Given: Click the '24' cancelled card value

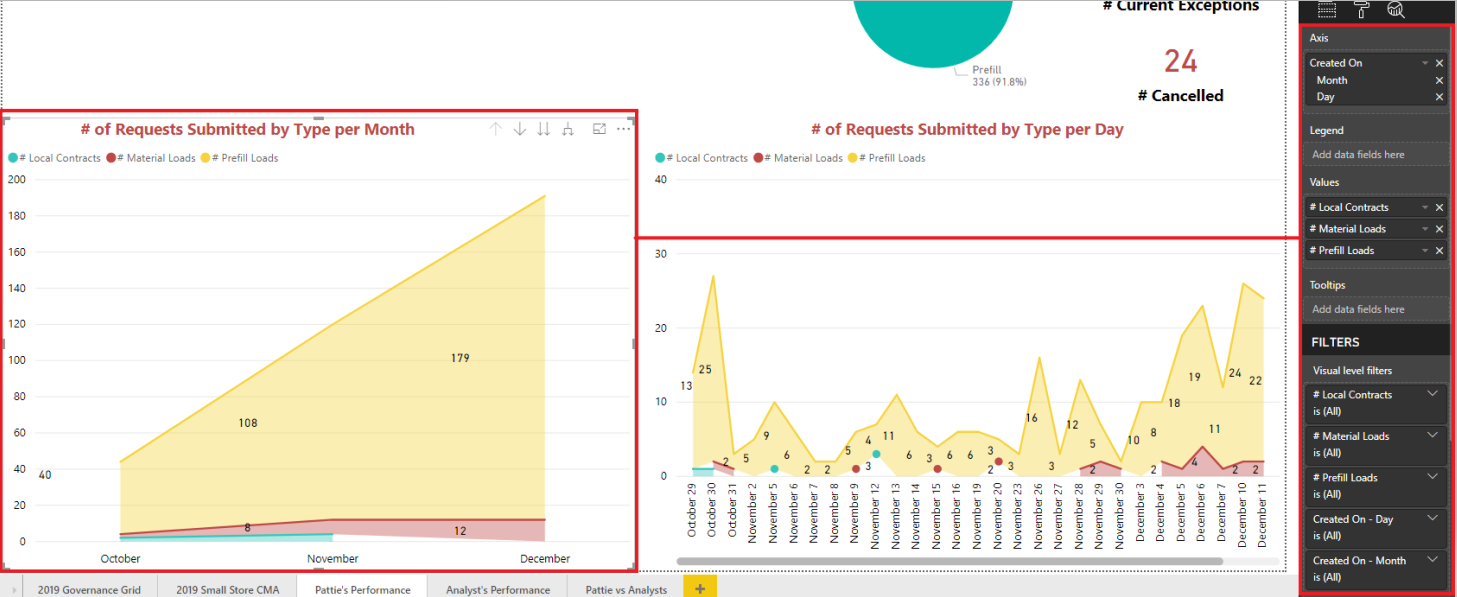Looking at the screenshot, I should (1180, 62).
